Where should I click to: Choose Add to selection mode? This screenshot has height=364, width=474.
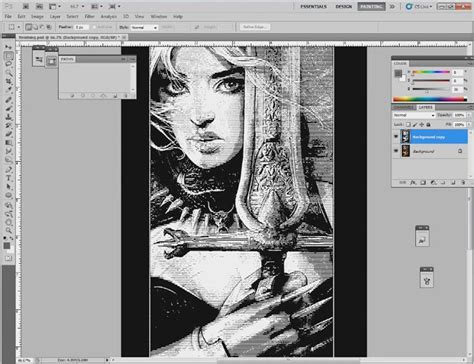(x=35, y=27)
